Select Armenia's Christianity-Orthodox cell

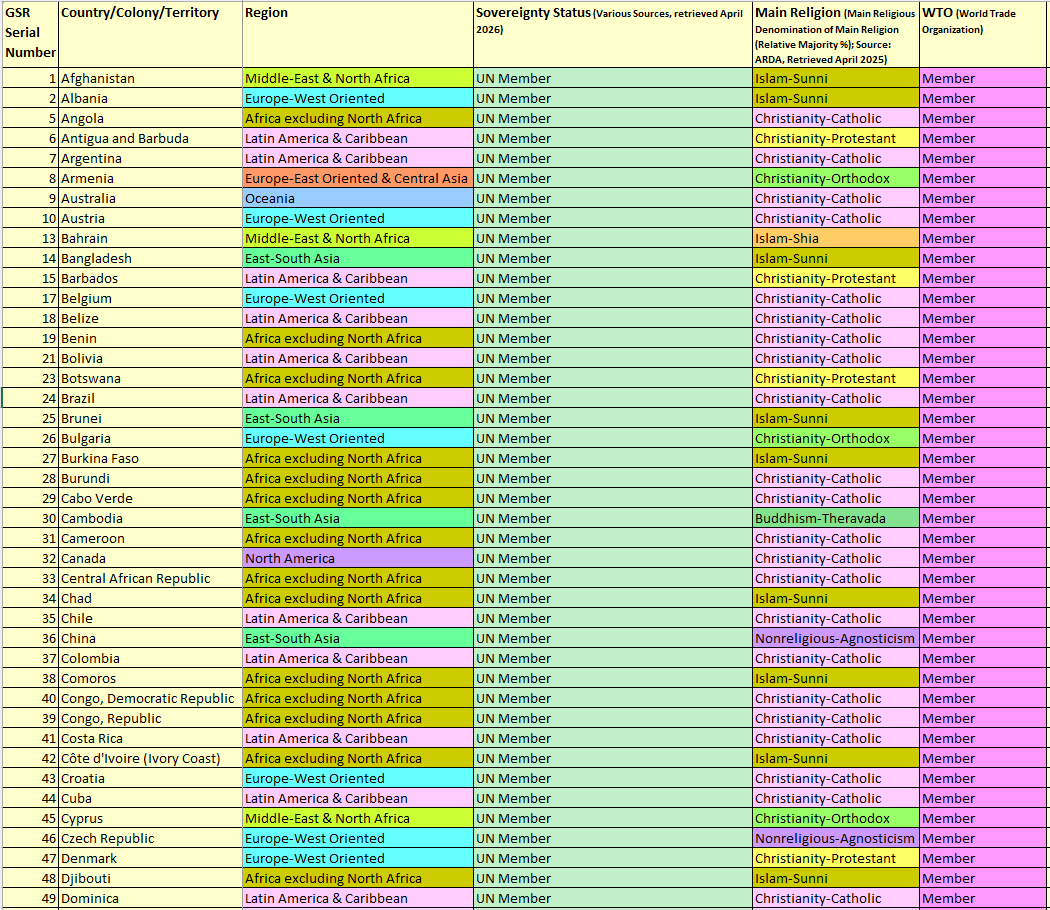click(836, 179)
